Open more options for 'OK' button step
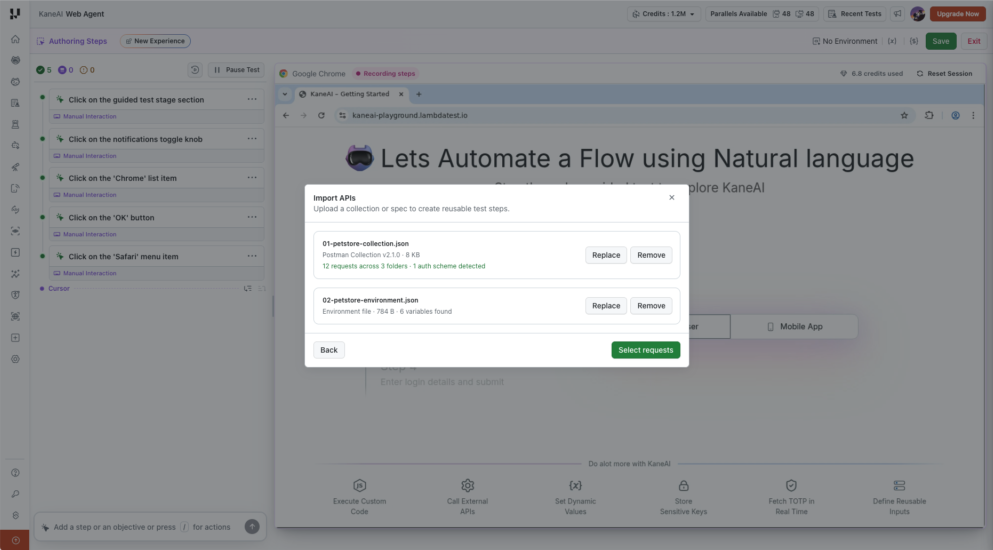The width and height of the screenshot is (993, 550). [252, 217]
